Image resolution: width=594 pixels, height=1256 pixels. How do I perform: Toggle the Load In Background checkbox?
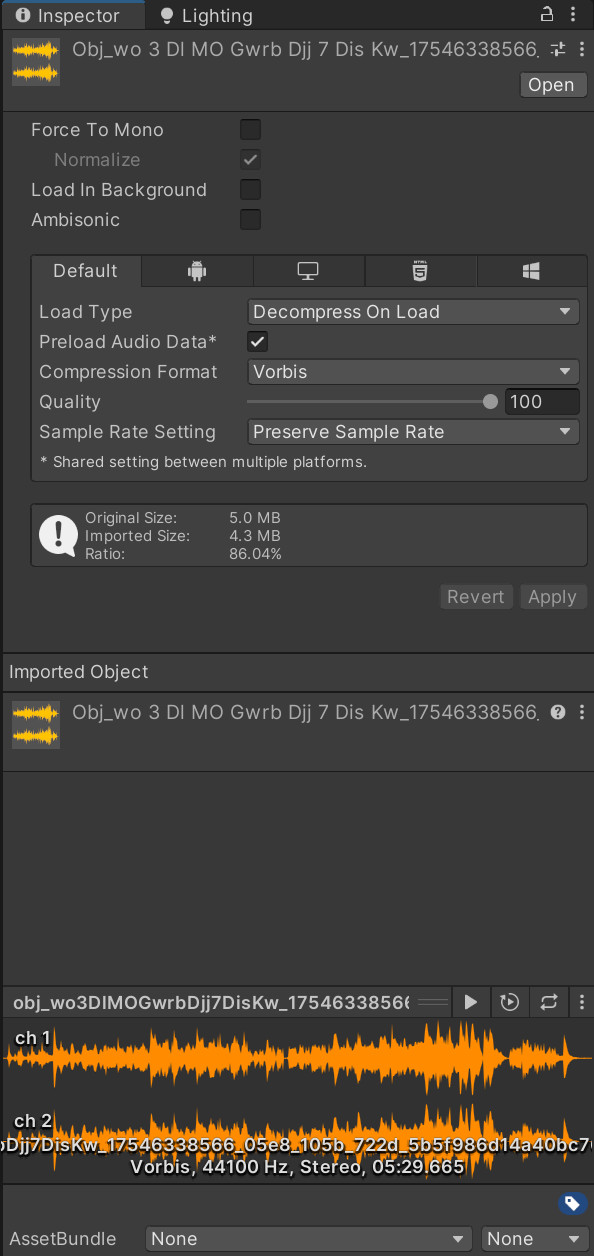click(251, 190)
